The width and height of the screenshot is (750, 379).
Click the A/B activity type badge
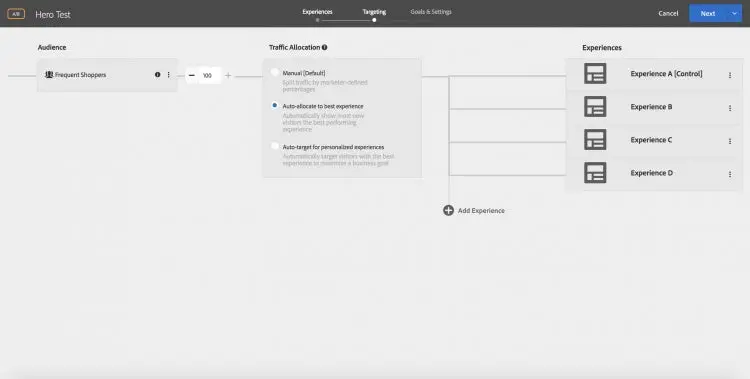point(16,14)
